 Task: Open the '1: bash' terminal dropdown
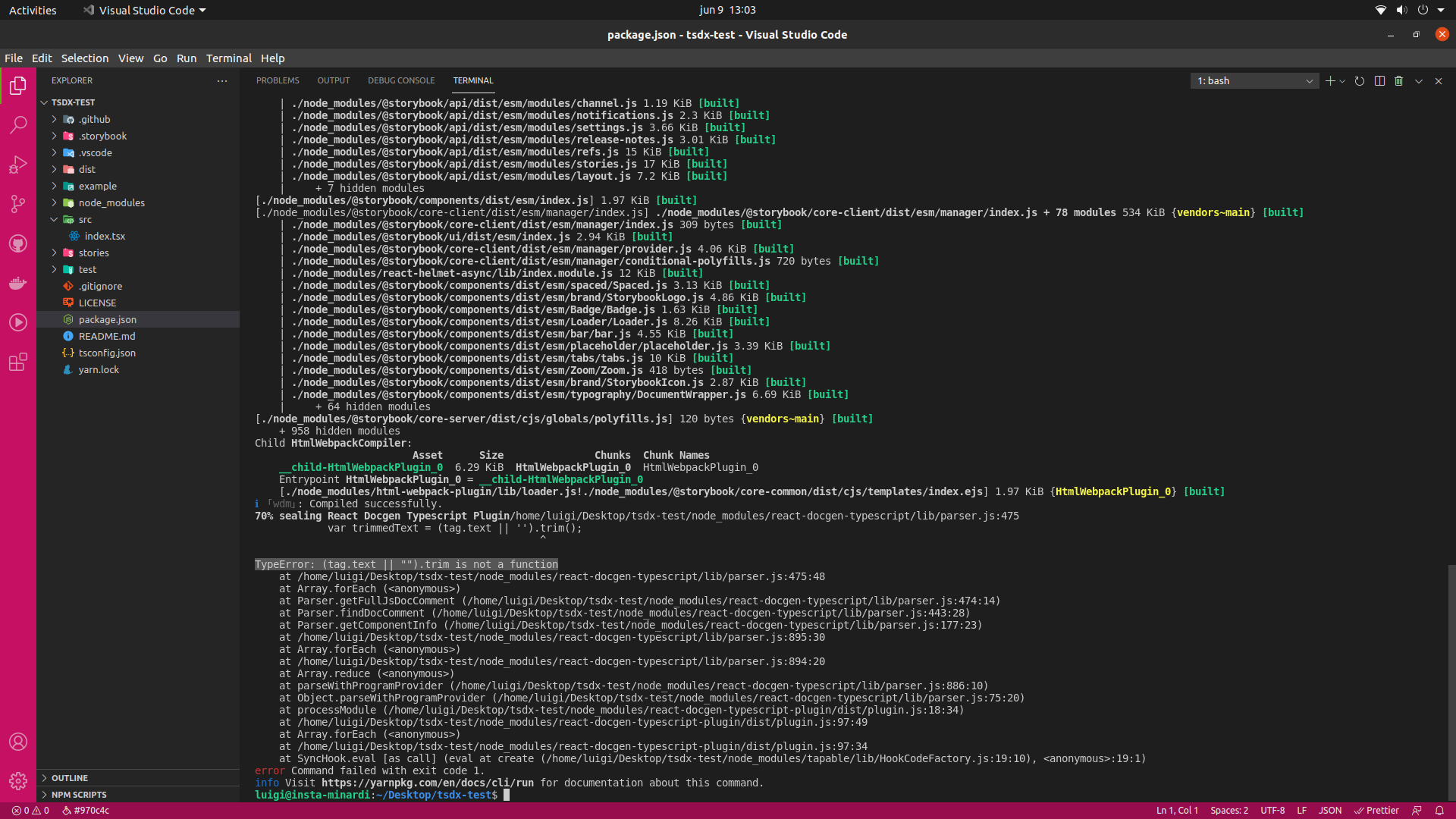(1254, 80)
